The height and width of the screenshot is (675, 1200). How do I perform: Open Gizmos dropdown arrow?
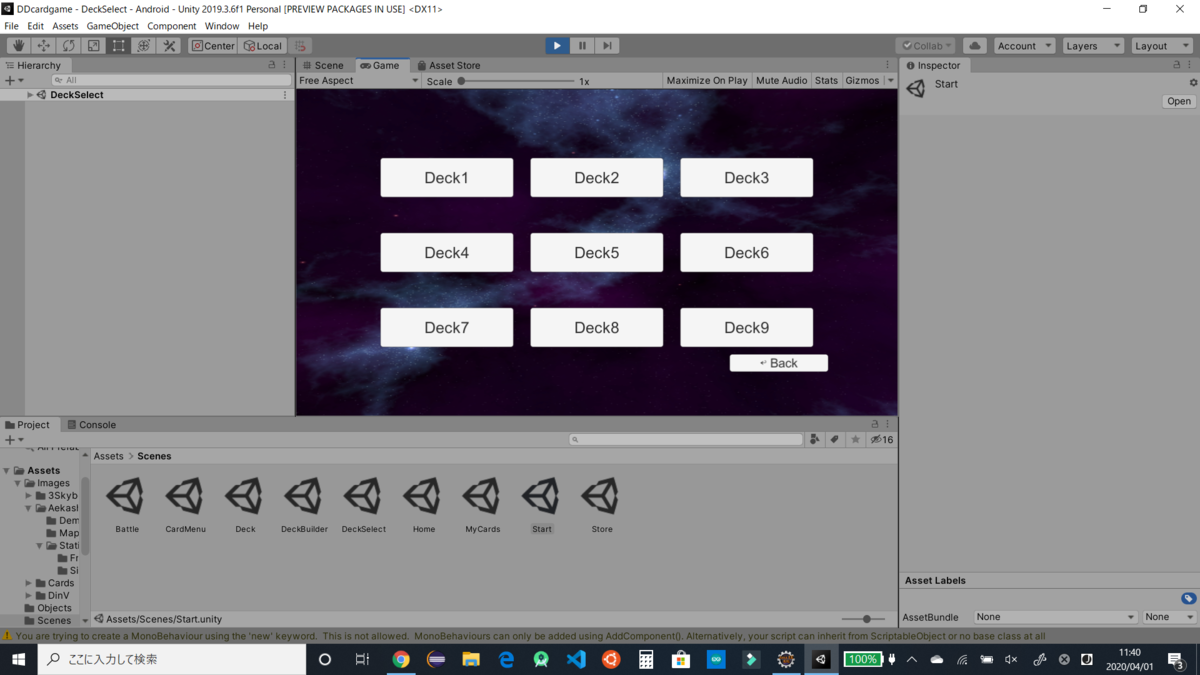[890, 81]
